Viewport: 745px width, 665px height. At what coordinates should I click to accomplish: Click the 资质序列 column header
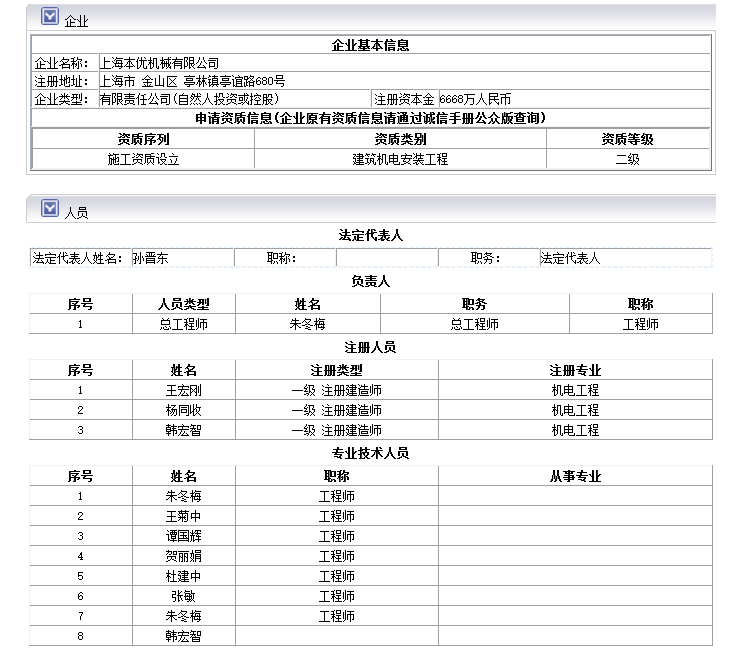143,139
